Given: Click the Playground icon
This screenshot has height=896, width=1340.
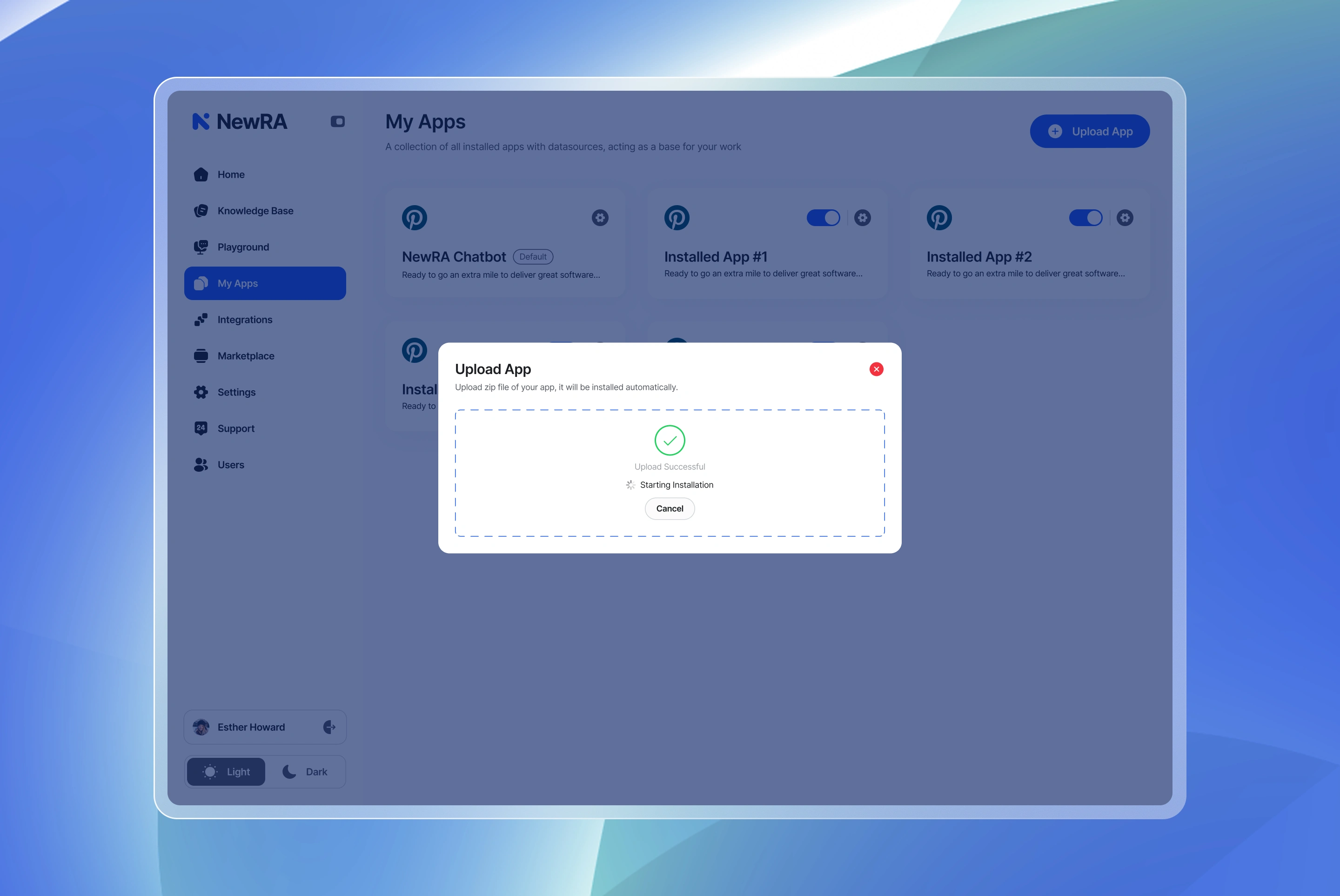Looking at the screenshot, I should (x=201, y=247).
